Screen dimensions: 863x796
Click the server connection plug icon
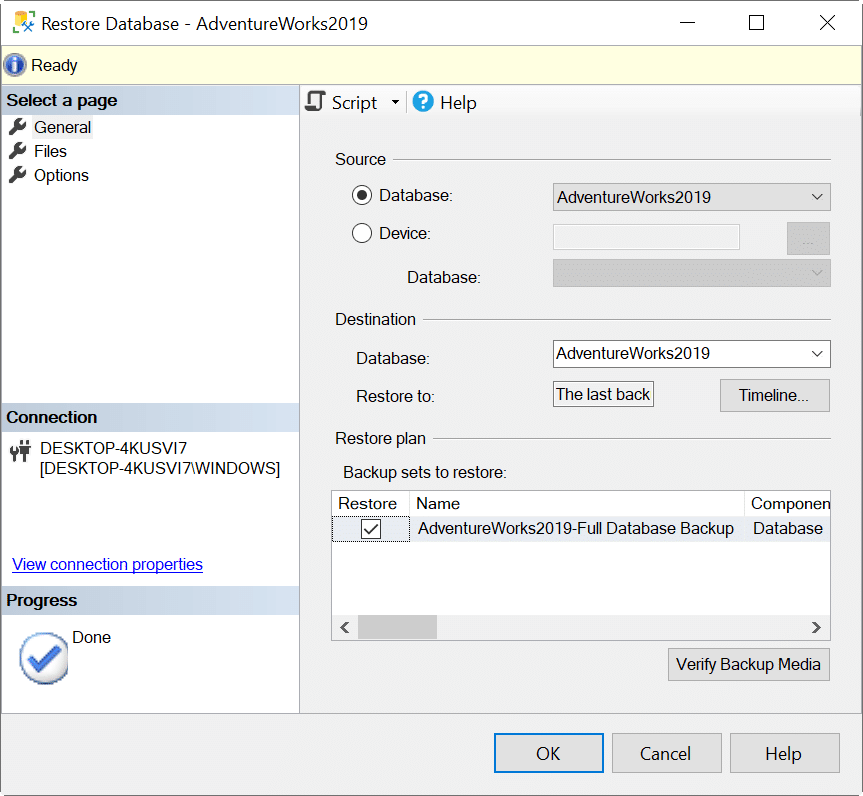point(19,451)
